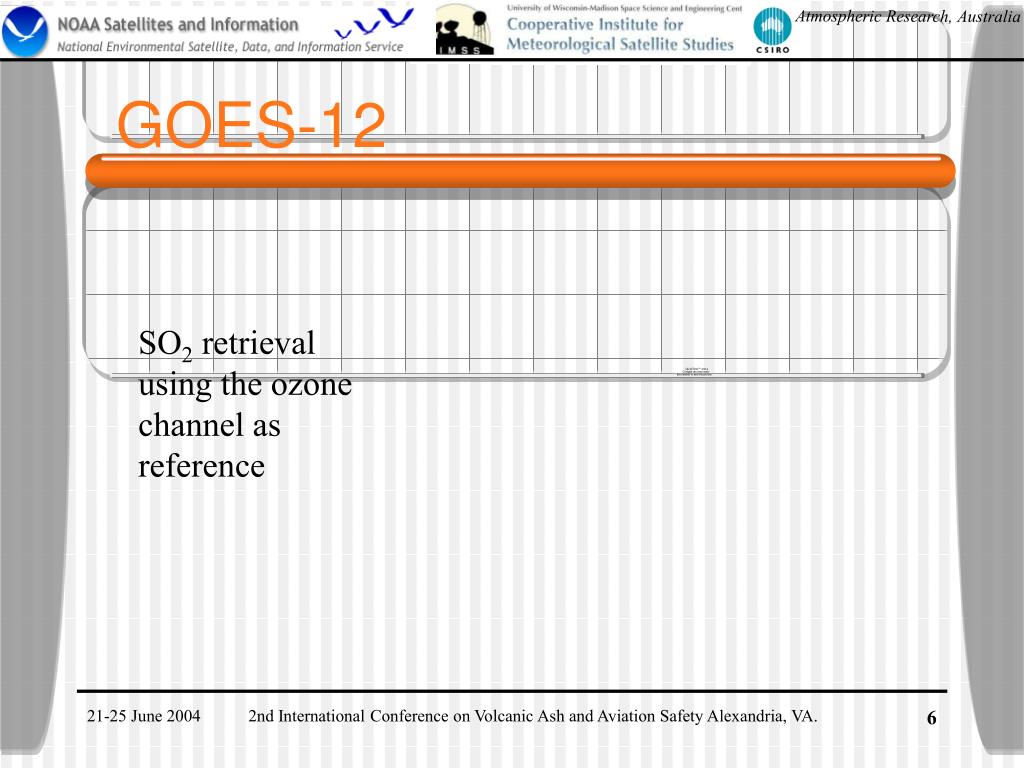
Task: Click slide number '6'
Action: (x=932, y=718)
